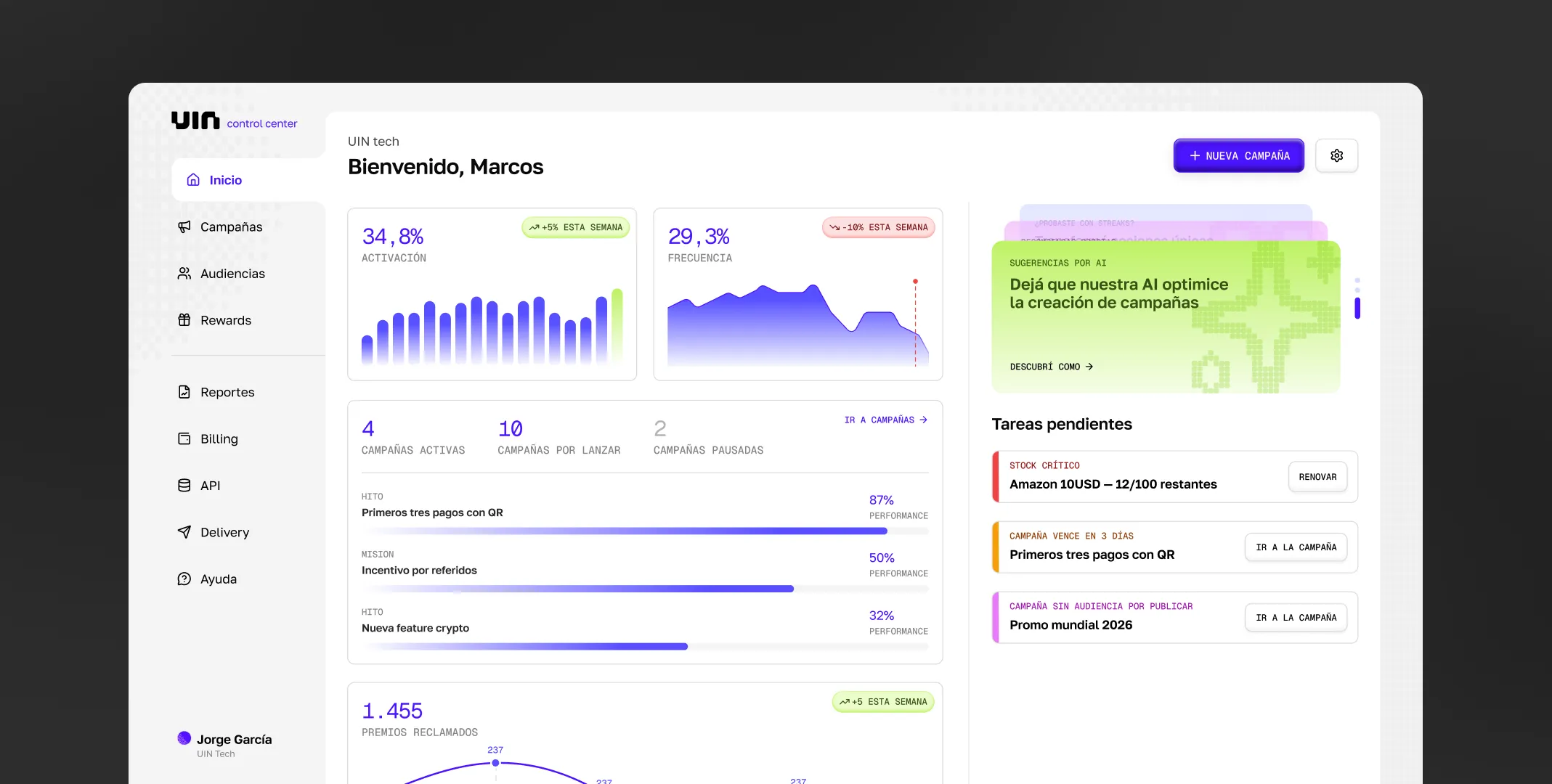Click the control center label
The image size is (1552, 784).
(x=261, y=123)
